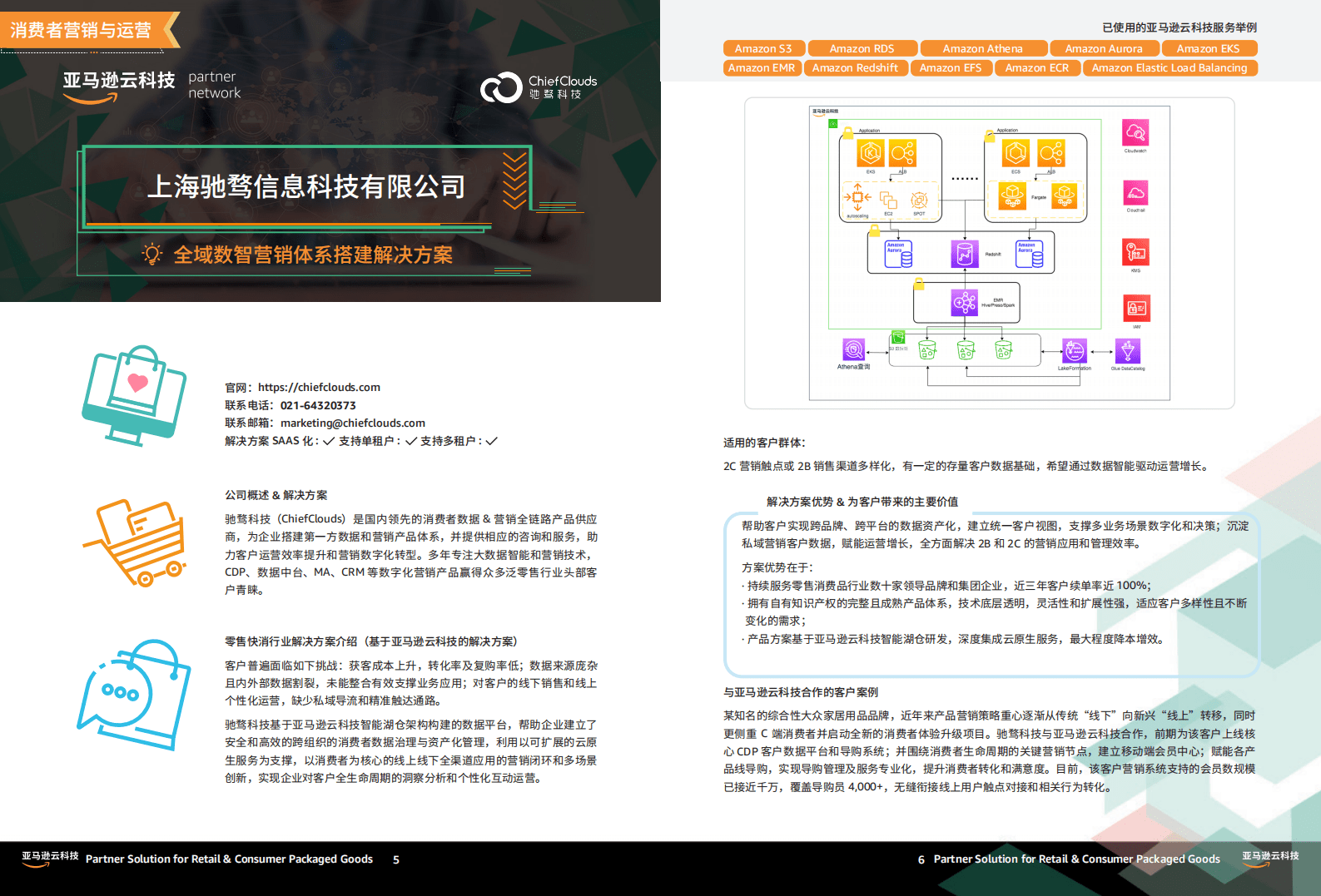Click the orange shopping cart icon
Screen dimensions: 1321x896
[x=133, y=543]
